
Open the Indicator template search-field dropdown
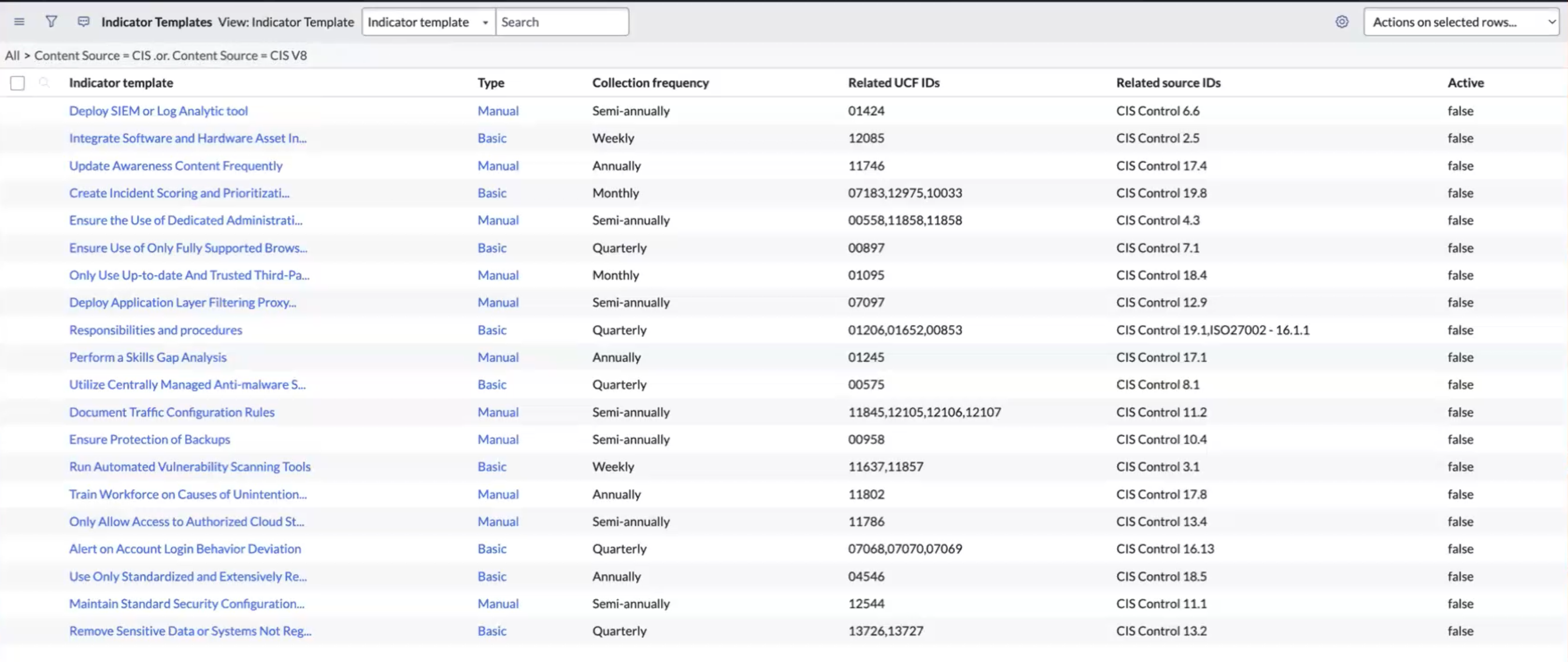tap(429, 22)
